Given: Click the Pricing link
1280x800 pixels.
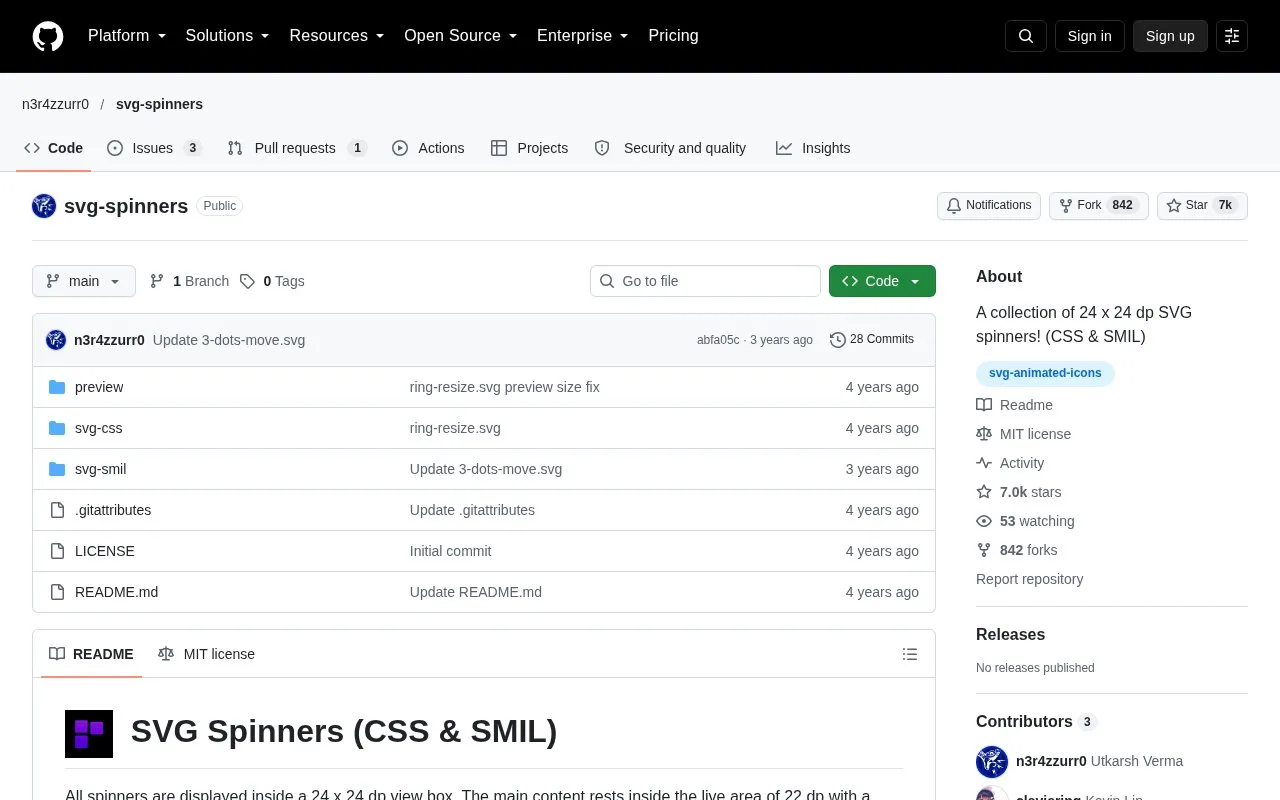Looking at the screenshot, I should [x=673, y=36].
